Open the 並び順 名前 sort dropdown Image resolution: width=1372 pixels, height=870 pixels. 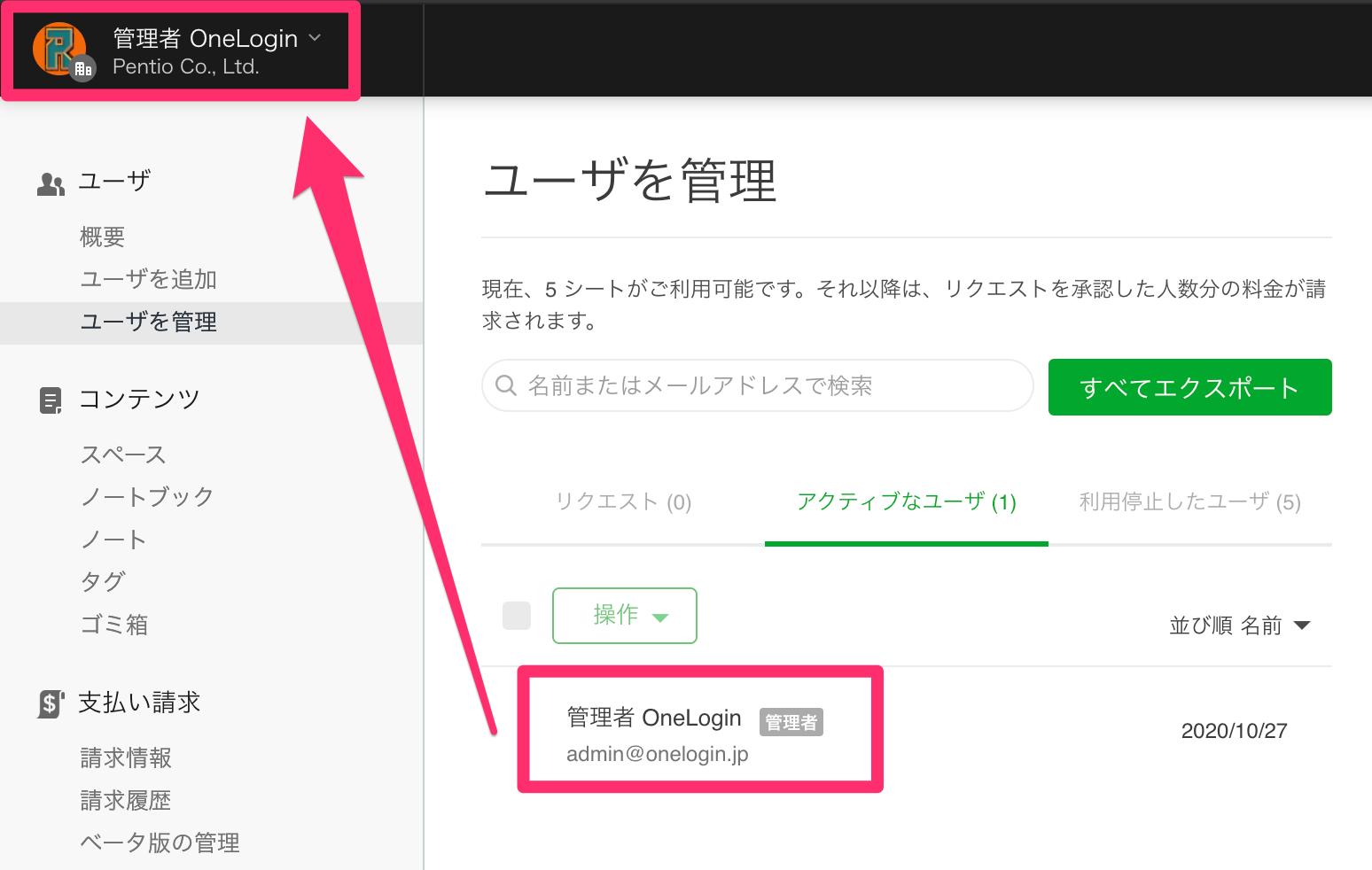1239,625
